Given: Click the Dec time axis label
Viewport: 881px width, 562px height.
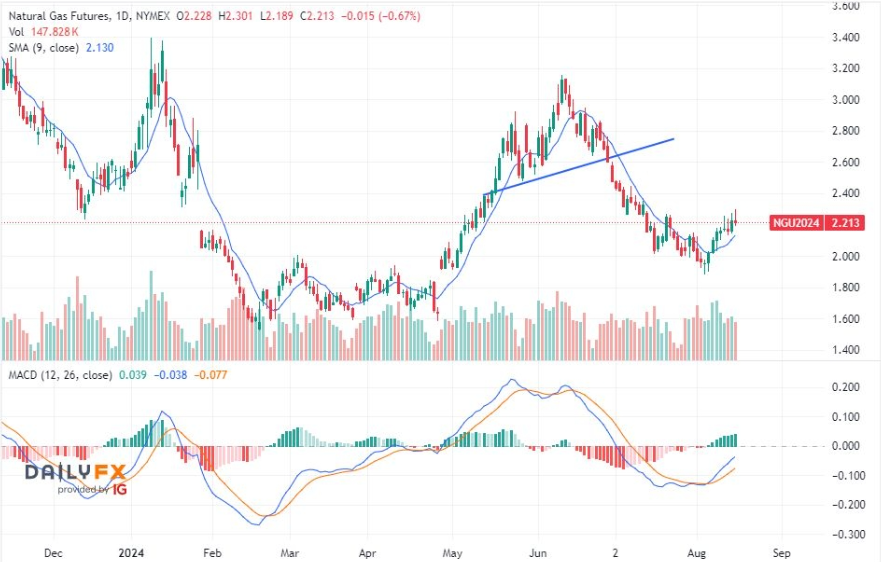Looking at the screenshot, I should click(53, 553).
